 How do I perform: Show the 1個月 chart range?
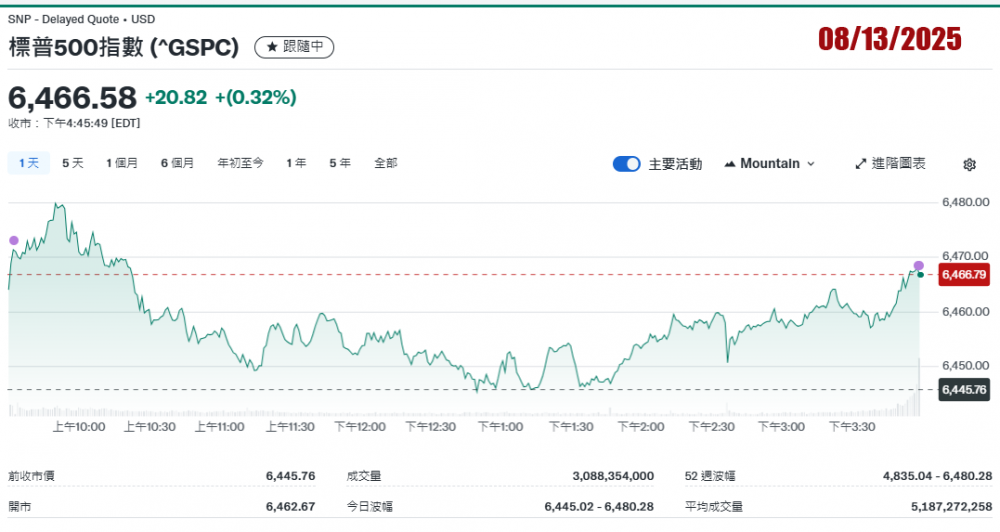[122, 163]
